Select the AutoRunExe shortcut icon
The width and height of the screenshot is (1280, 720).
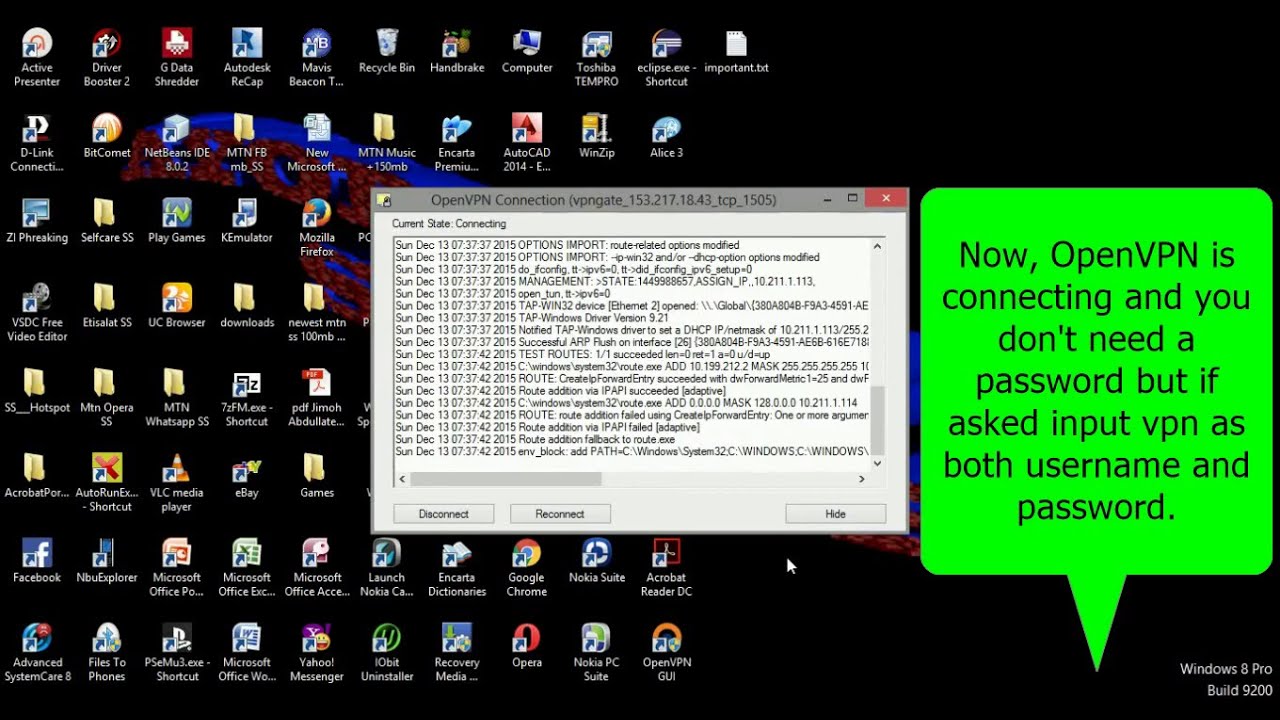[x=107, y=483]
